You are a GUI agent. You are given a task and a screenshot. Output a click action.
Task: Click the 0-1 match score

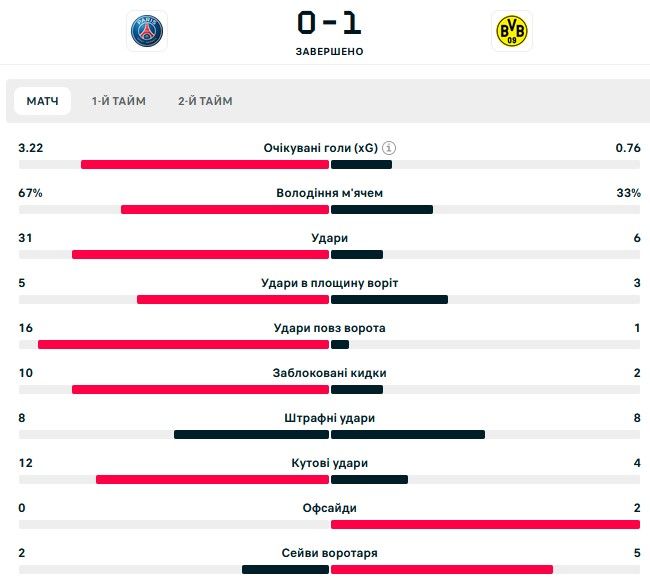click(329, 22)
